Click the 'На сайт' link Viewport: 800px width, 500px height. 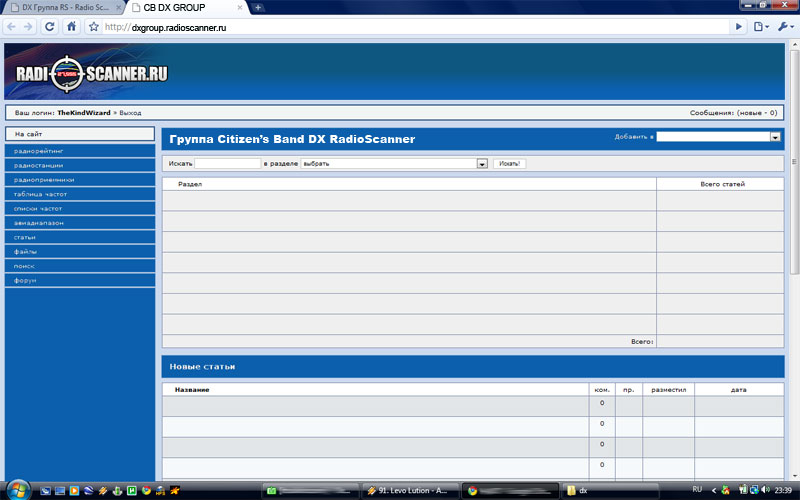tap(80, 134)
